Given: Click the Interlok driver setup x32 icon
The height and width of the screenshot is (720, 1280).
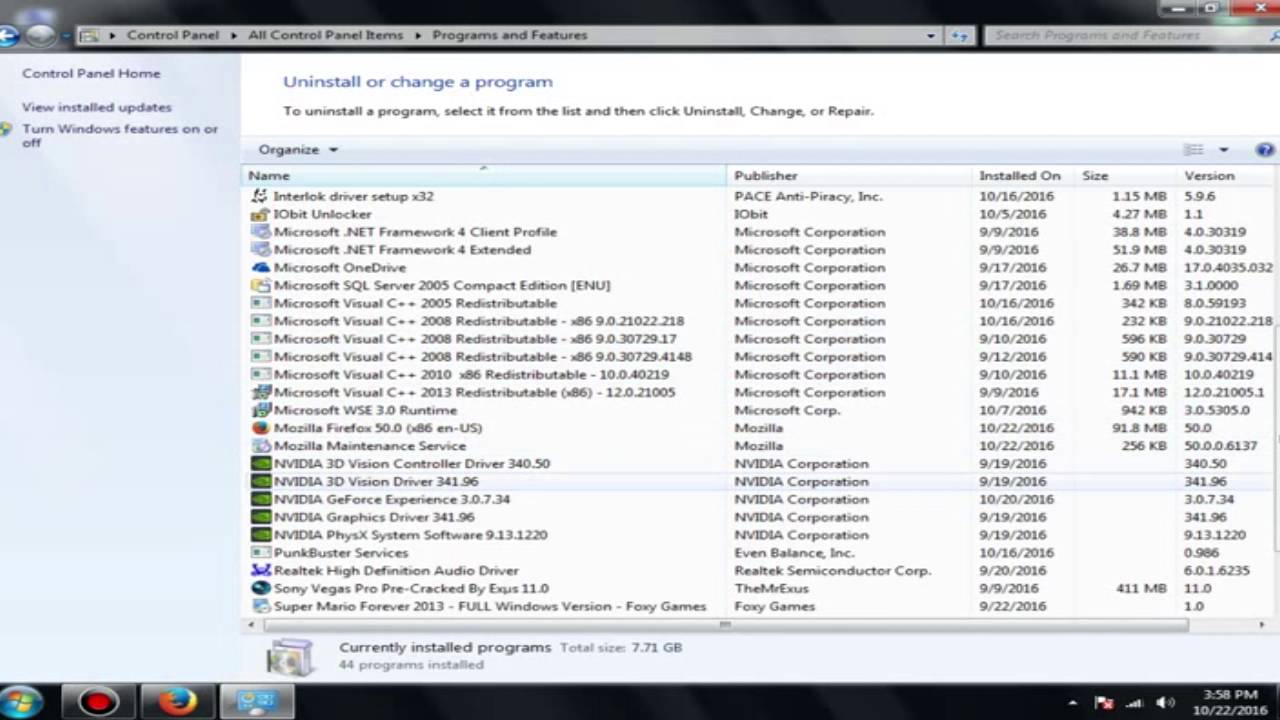Looking at the screenshot, I should click(x=260, y=196).
